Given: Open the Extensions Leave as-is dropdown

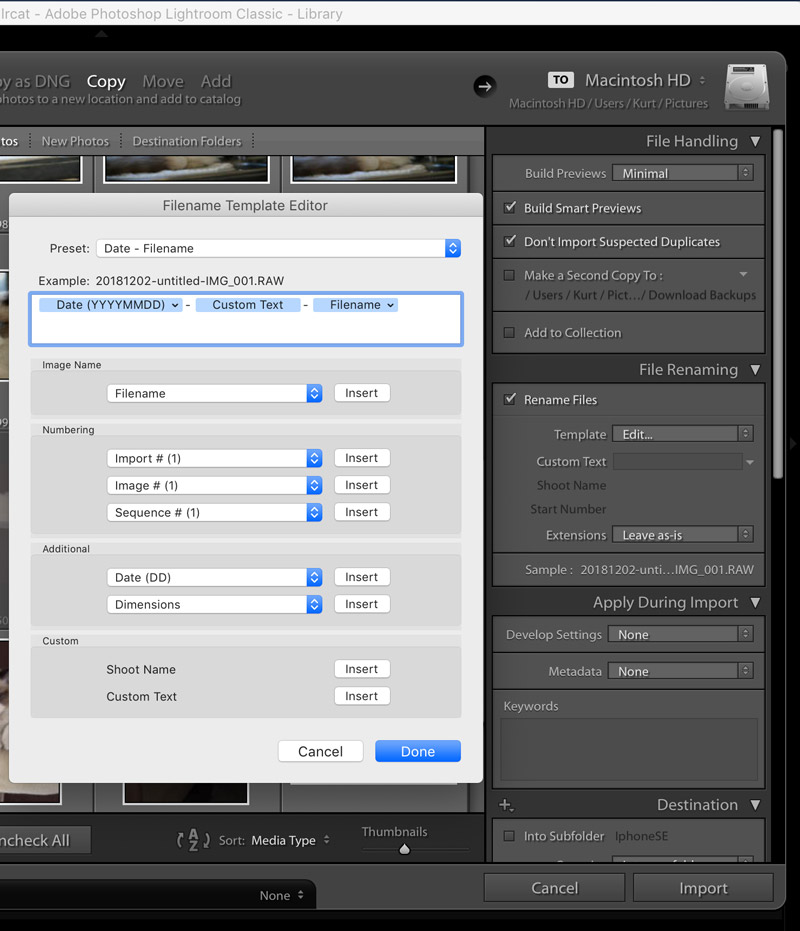Looking at the screenshot, I should coord(683,535).
